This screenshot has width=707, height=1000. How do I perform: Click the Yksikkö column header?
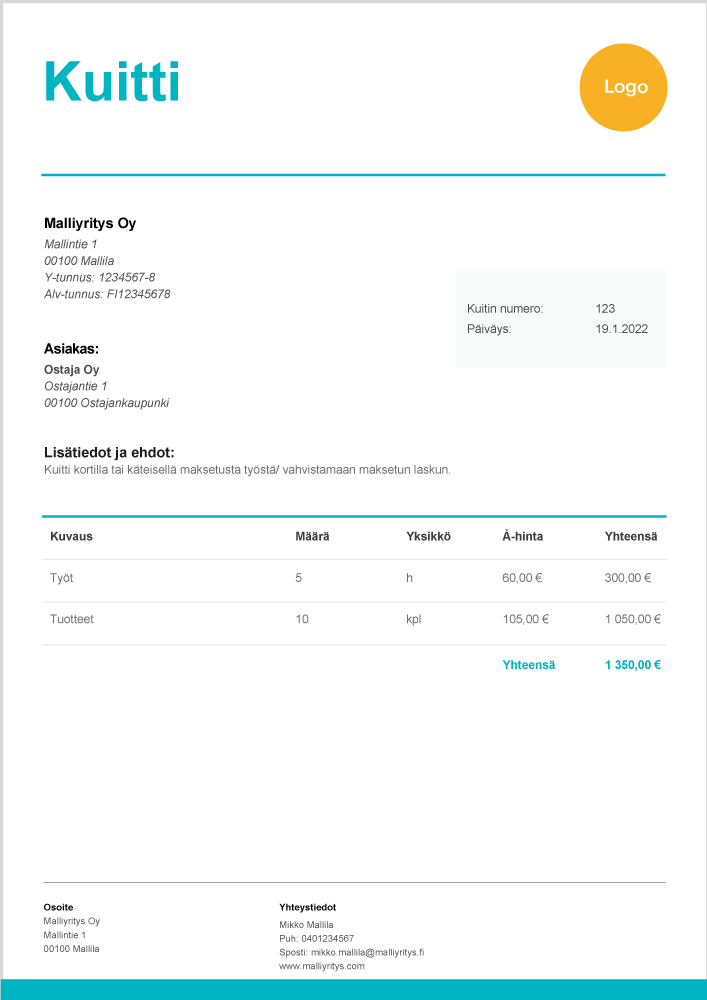428,537
